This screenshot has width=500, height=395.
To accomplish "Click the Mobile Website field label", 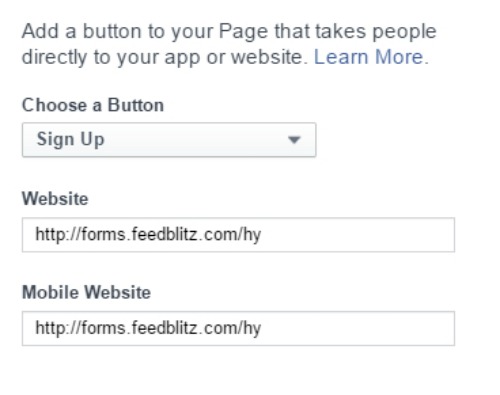I will pos(86,293).
